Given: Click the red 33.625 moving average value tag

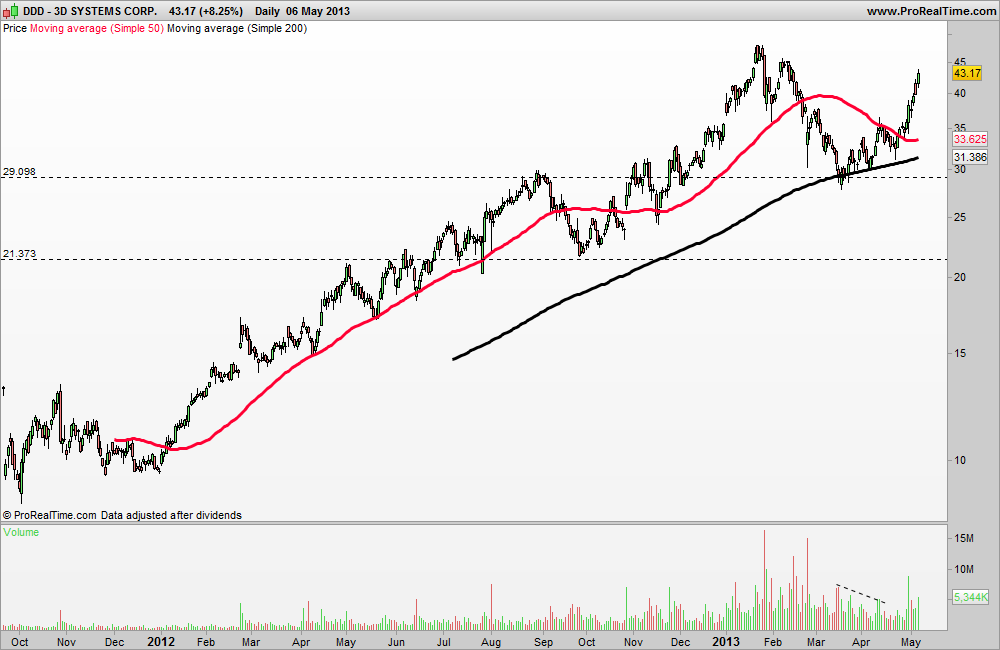Looking at the screenshot, I should (970, 139).
